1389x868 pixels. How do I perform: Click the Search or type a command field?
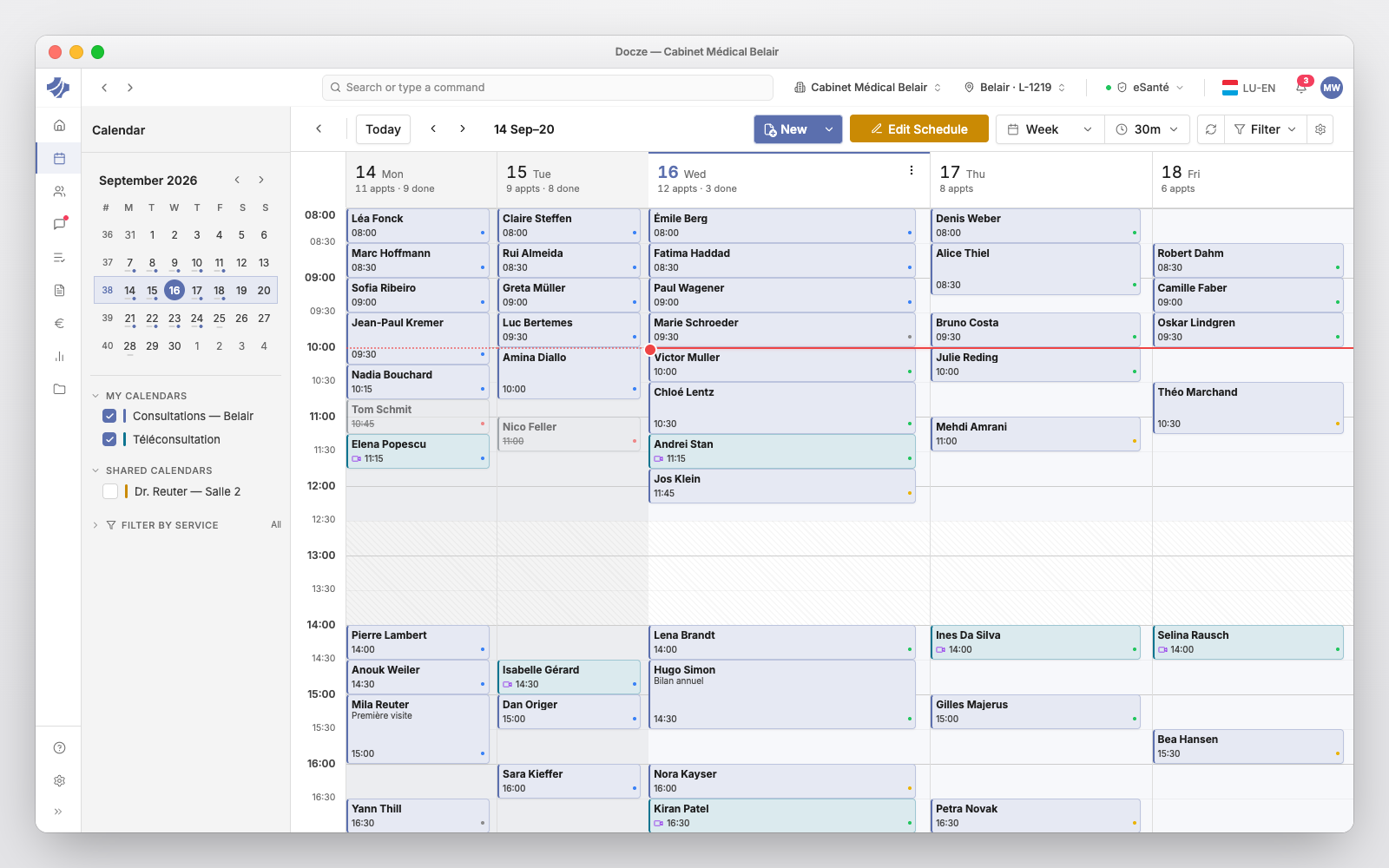click(x=547, y=88)
